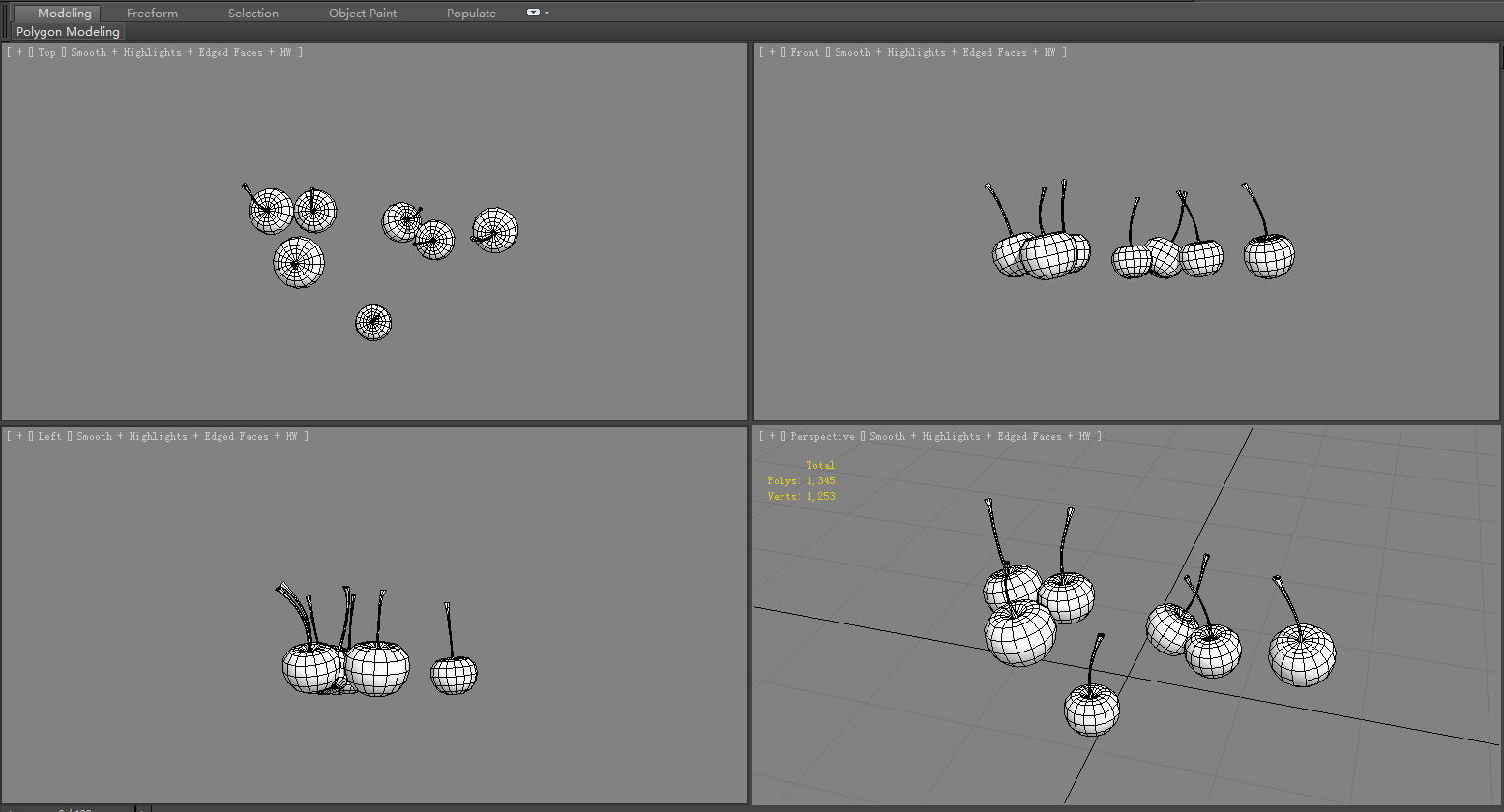Click the 'Verts: 1,253' statistic text
The image size is (1504, 812).
[x=801, y=497]
